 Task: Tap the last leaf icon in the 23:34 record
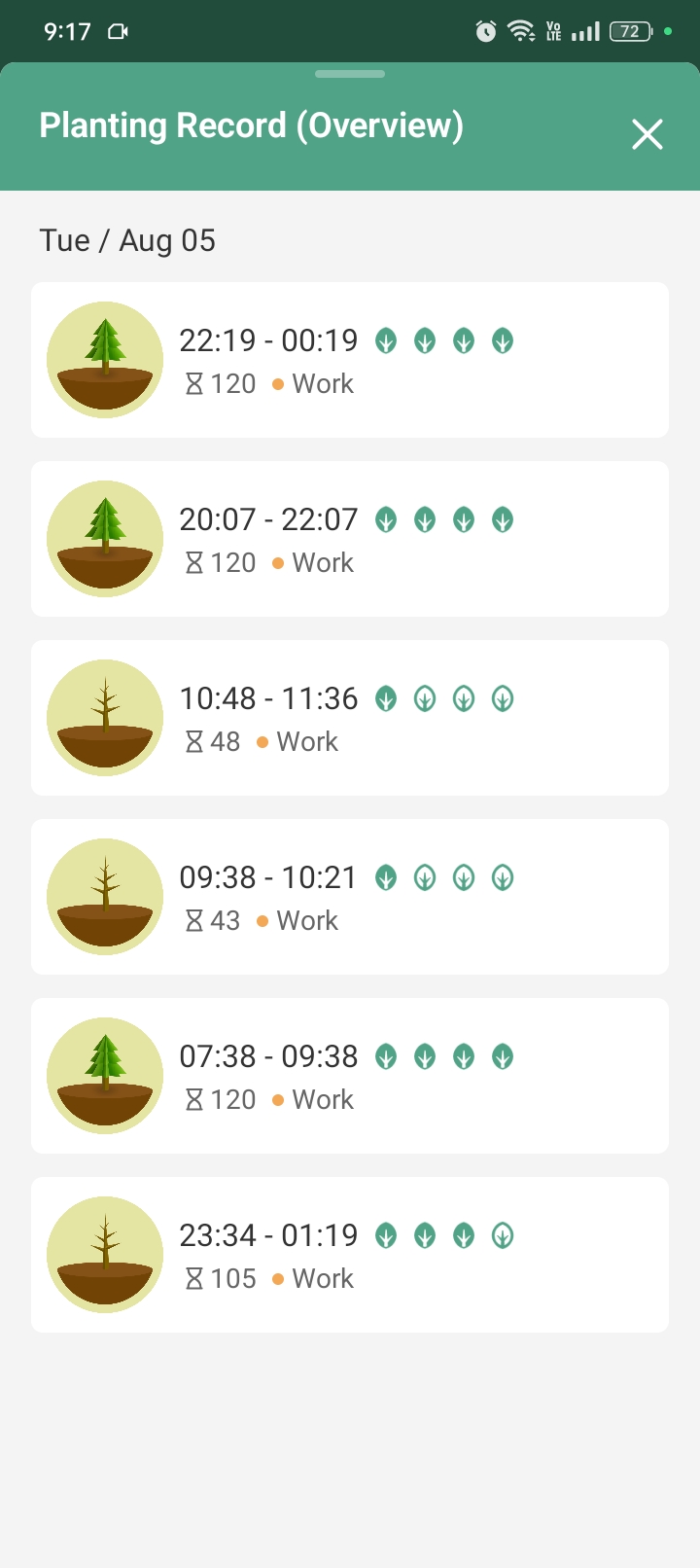pyautogui.click(x=503, y=1235)
